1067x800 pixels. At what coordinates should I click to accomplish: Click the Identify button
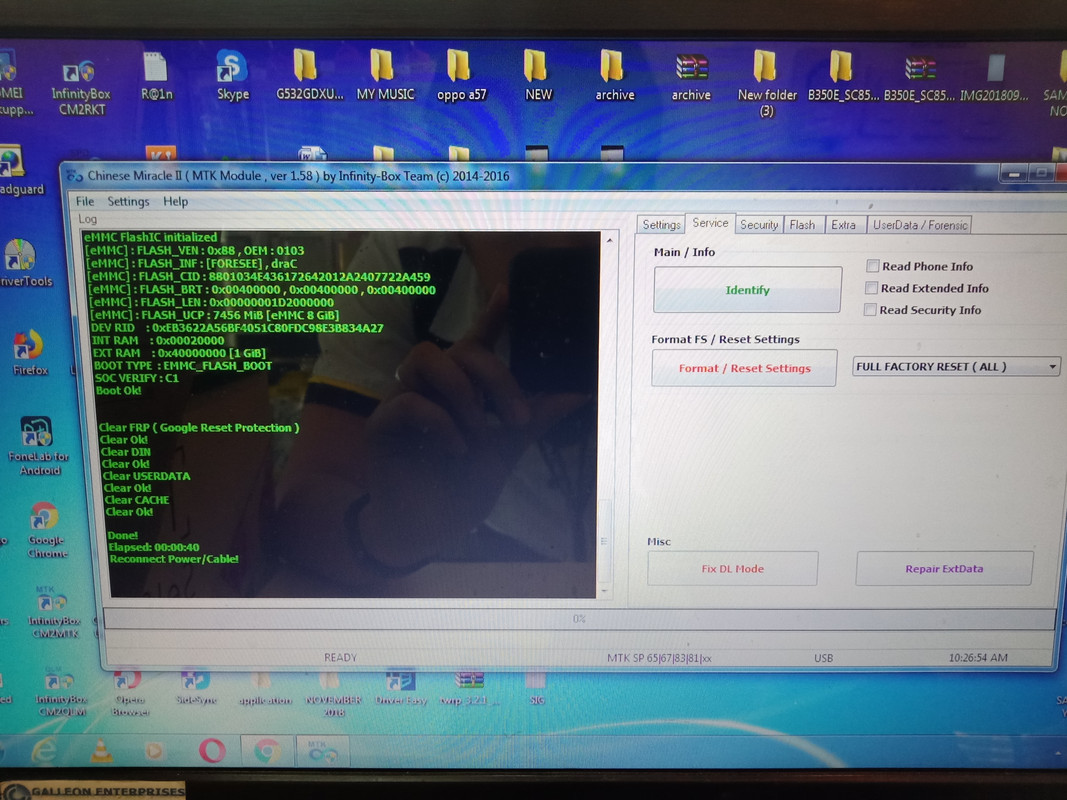point(747,290)
